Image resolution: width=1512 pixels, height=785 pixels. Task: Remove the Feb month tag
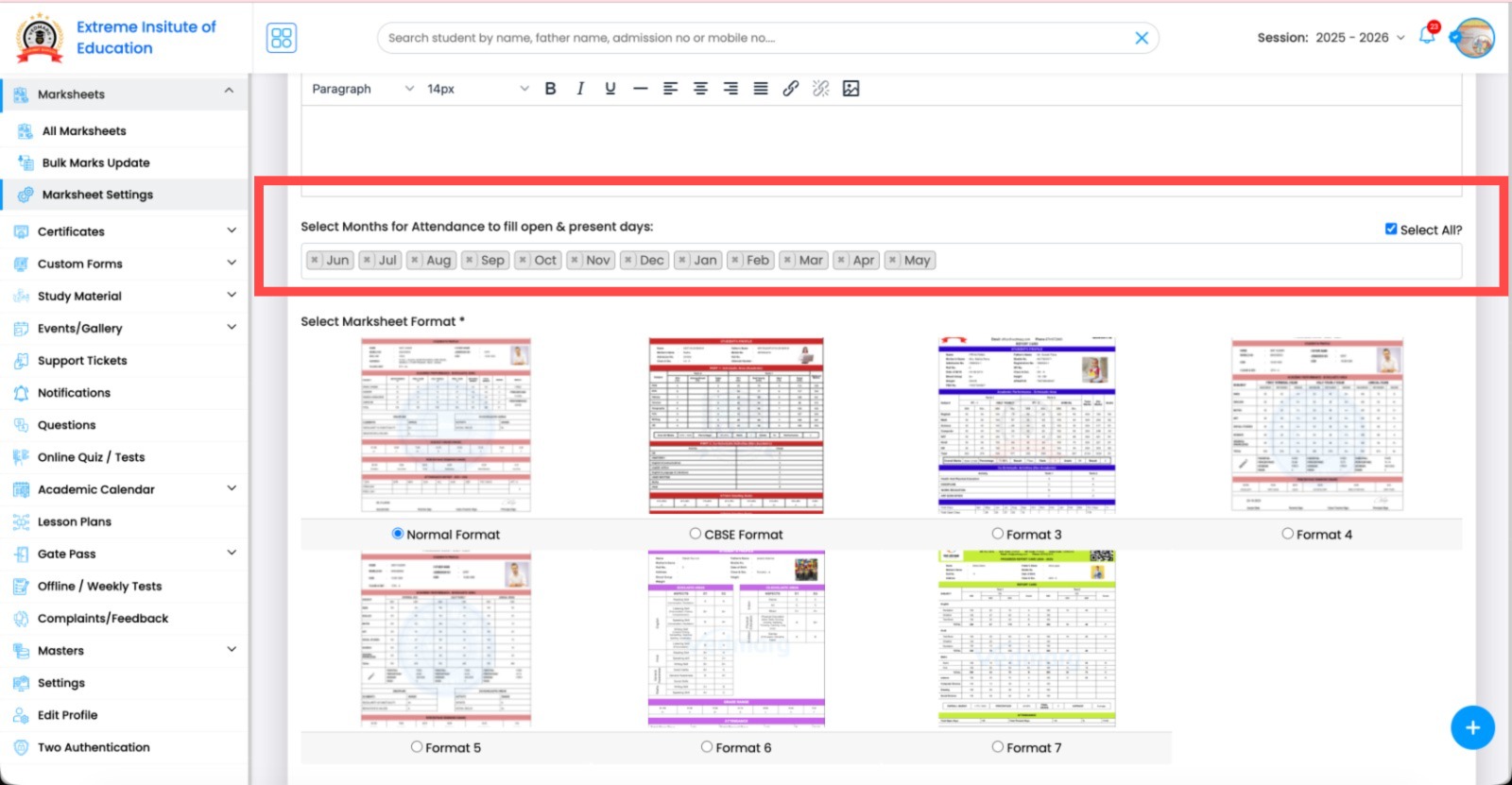point(735,260)
